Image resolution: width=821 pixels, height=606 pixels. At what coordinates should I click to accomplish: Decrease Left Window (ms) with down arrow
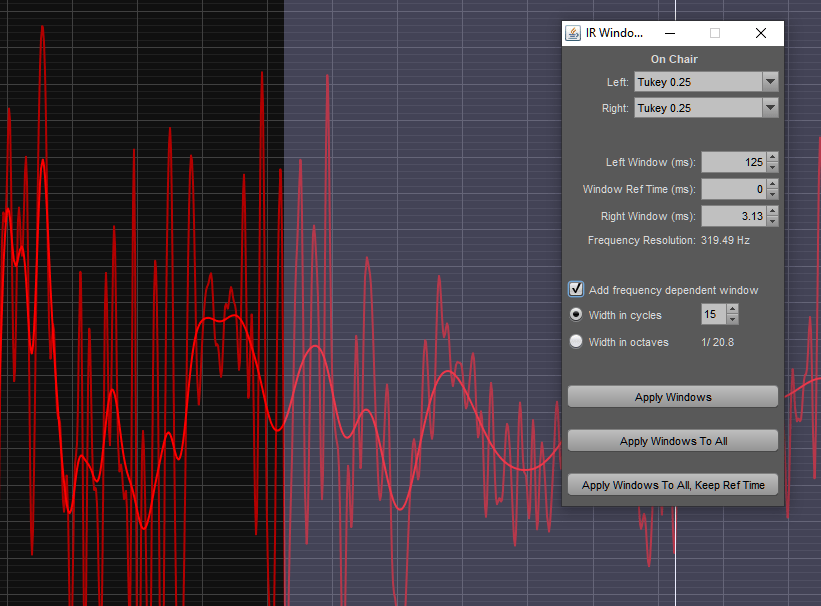(772, 168)
